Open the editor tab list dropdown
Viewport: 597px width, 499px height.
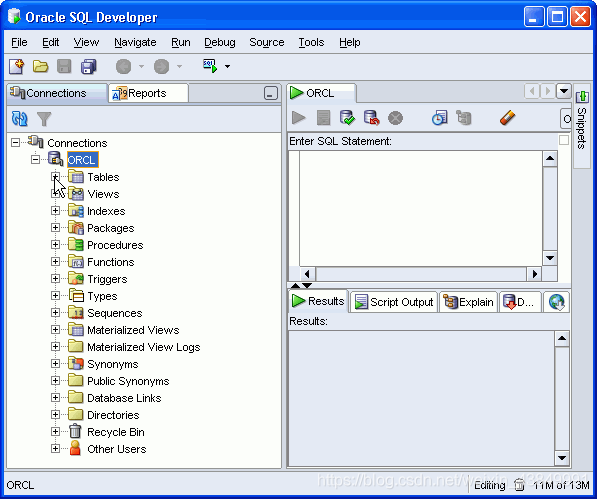click(x=563, y=91)
